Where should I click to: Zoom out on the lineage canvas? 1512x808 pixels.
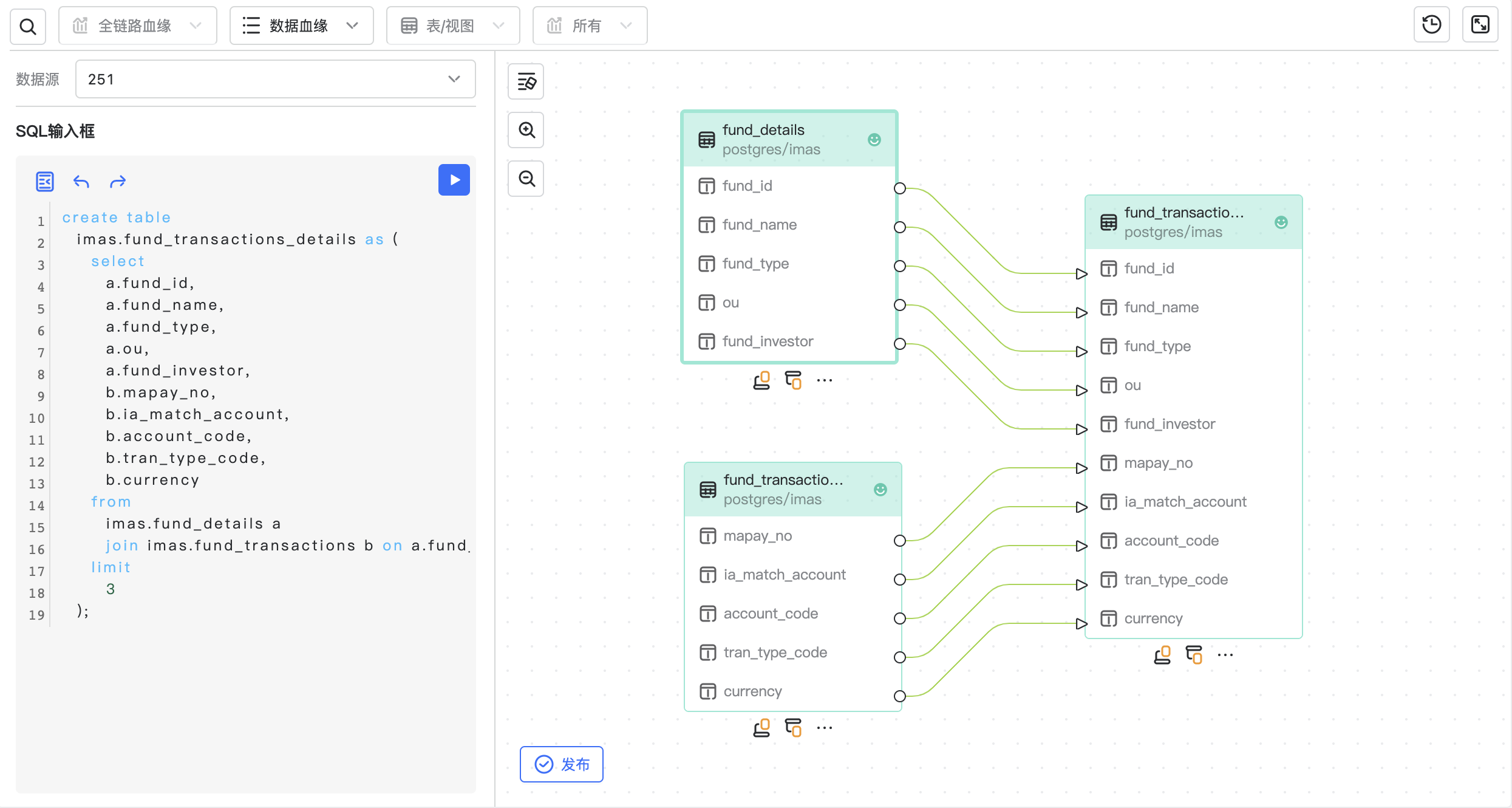pyautogui.click(x=526, y=179)
